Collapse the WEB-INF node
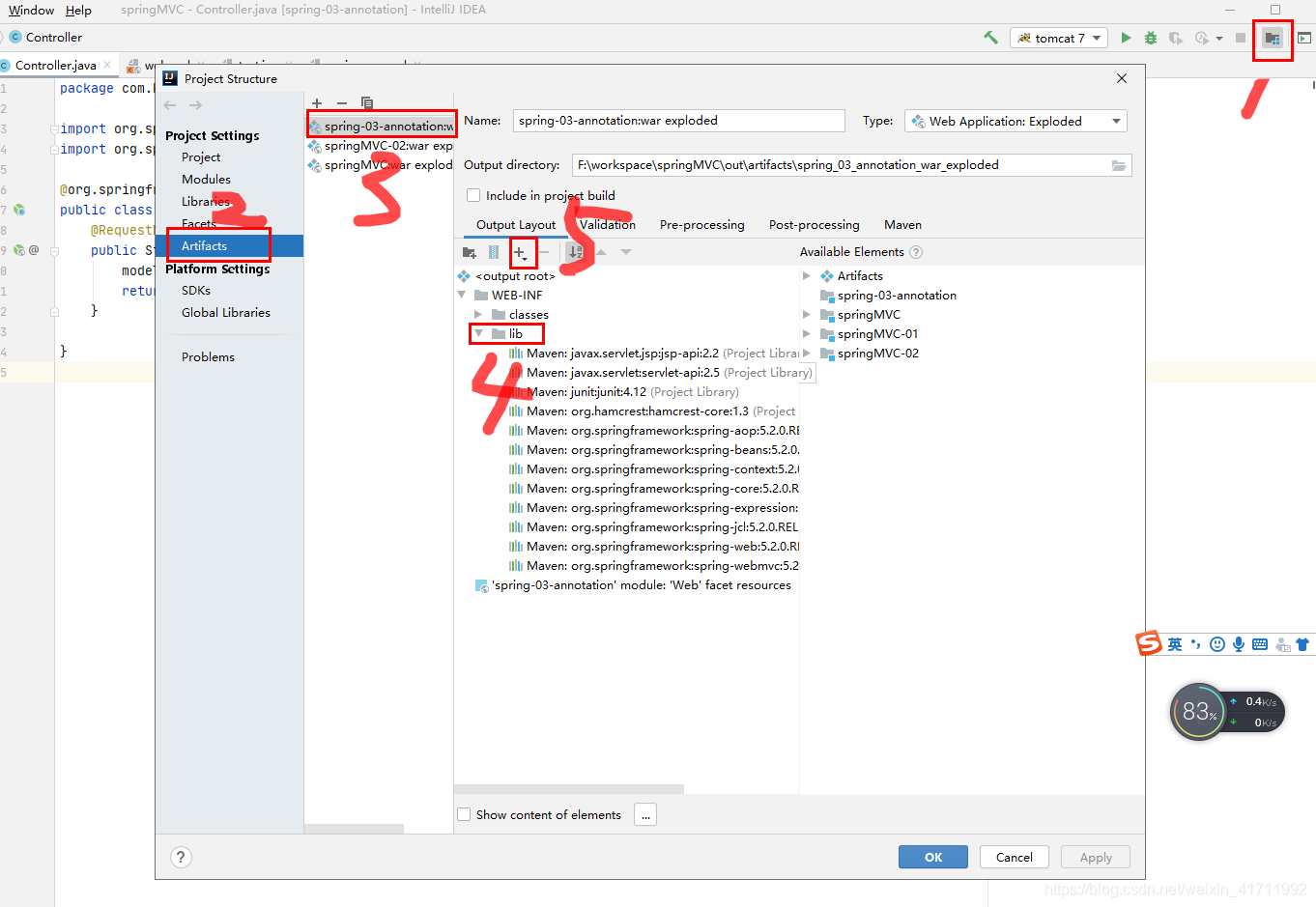 (462, 295)
